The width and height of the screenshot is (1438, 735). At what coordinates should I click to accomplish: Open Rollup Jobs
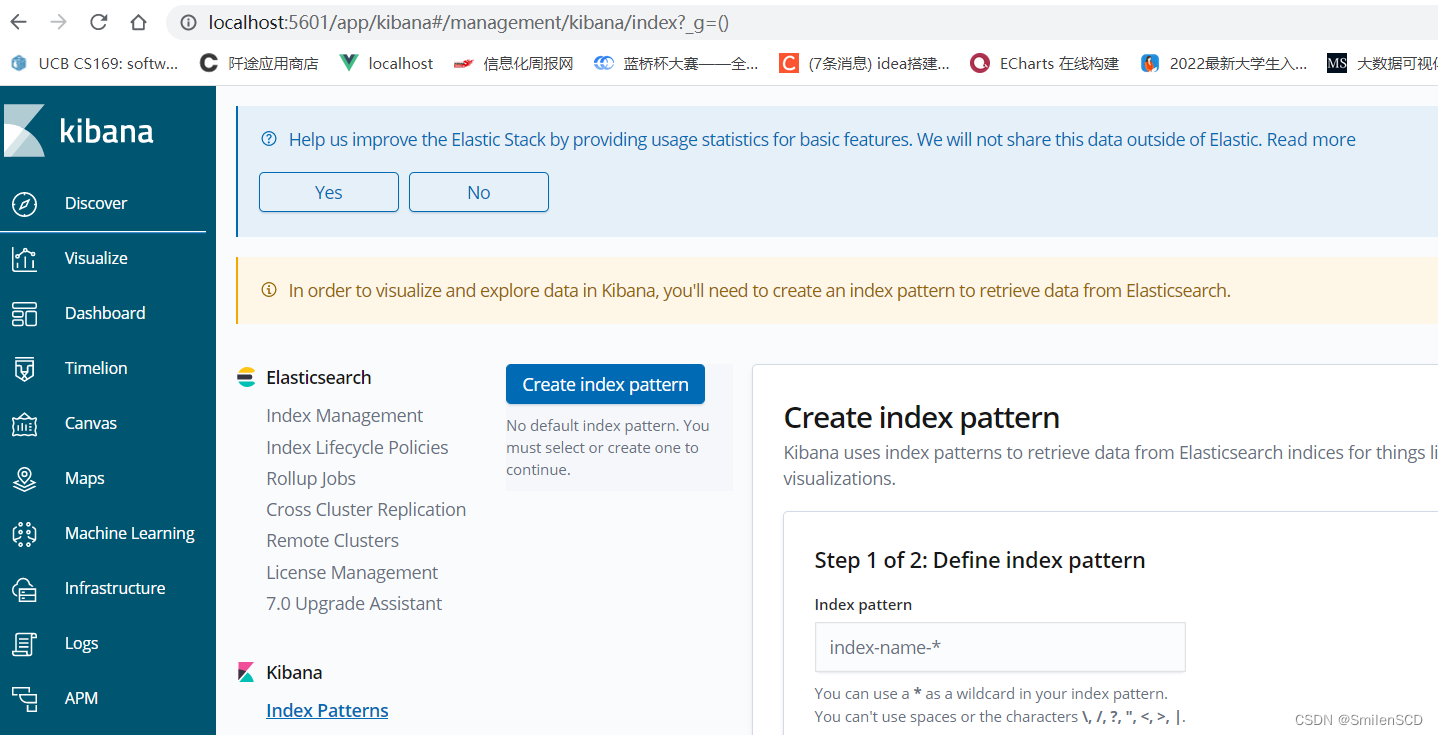tap(311, 478)
